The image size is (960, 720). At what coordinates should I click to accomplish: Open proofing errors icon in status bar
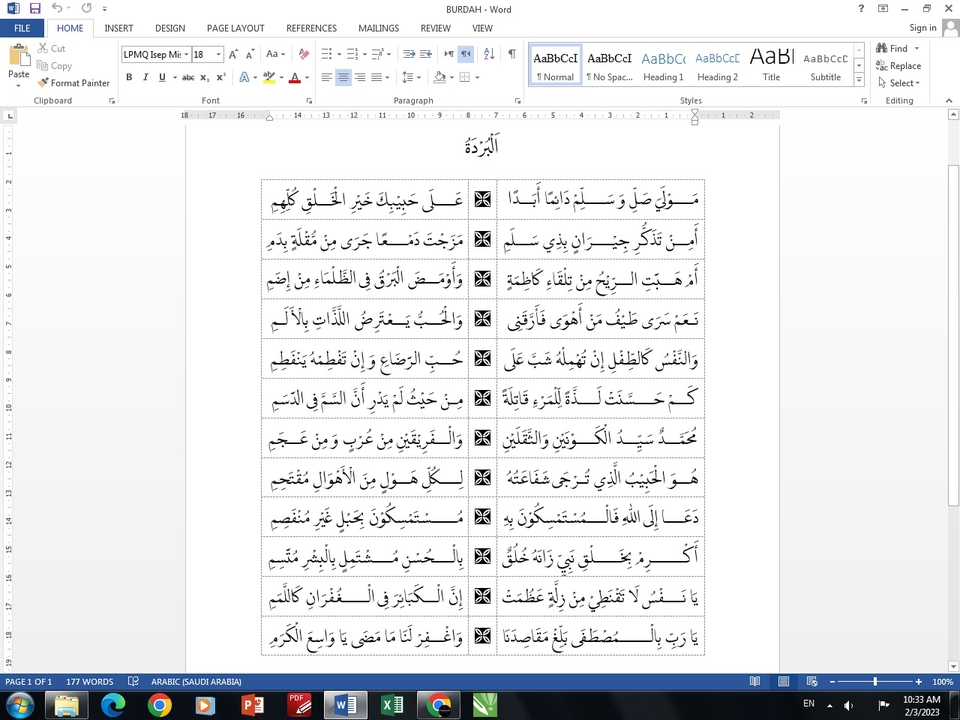click(x=133, y=681)
